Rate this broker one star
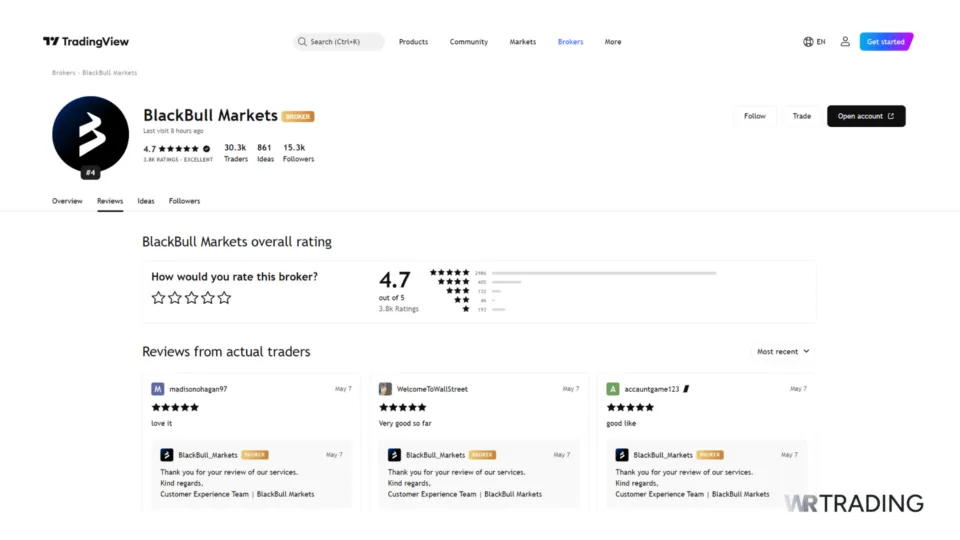The image size is (960, 540). coord(158,298)
